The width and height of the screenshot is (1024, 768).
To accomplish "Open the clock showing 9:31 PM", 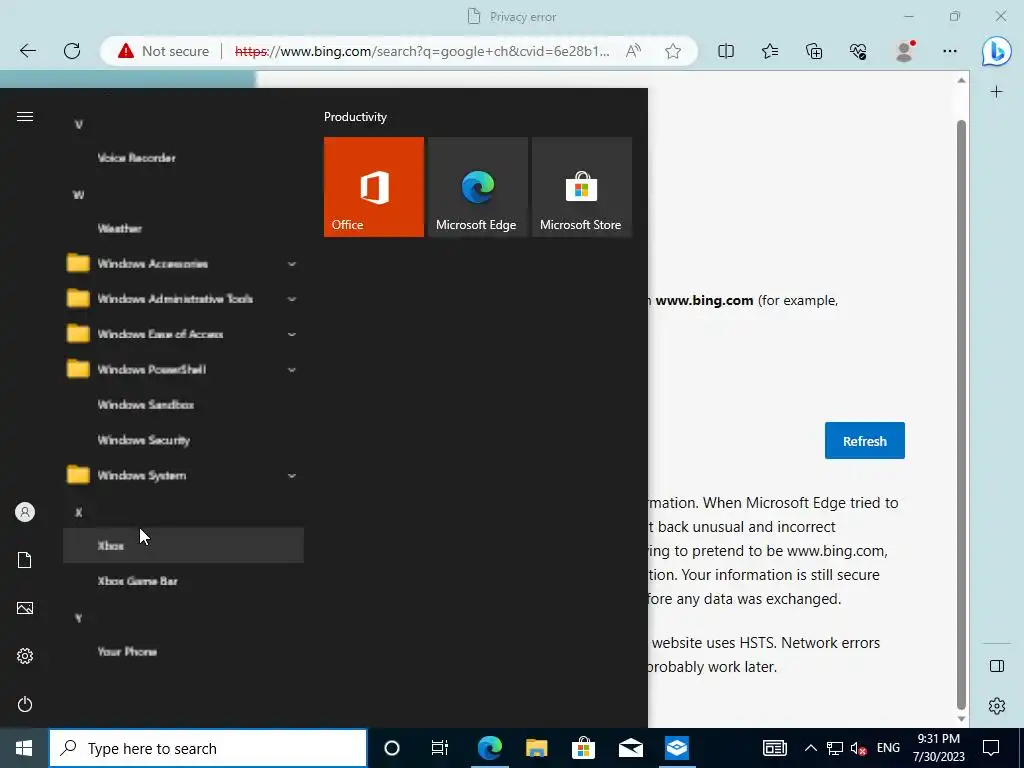I will [x=938, y=748].
